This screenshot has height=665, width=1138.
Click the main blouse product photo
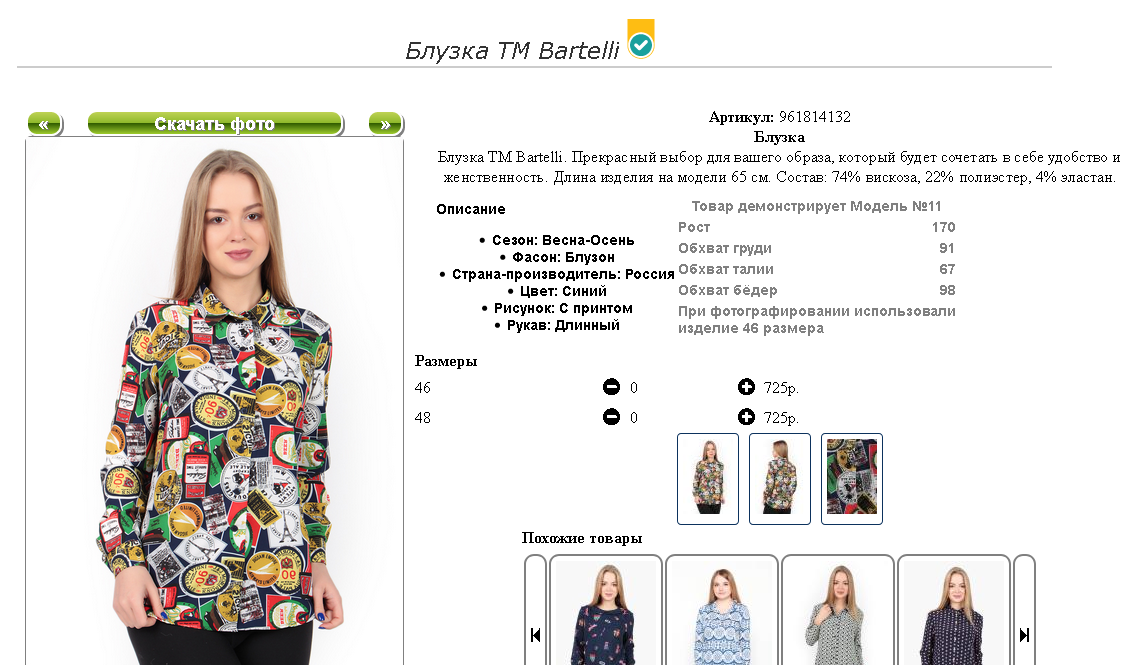215,403
